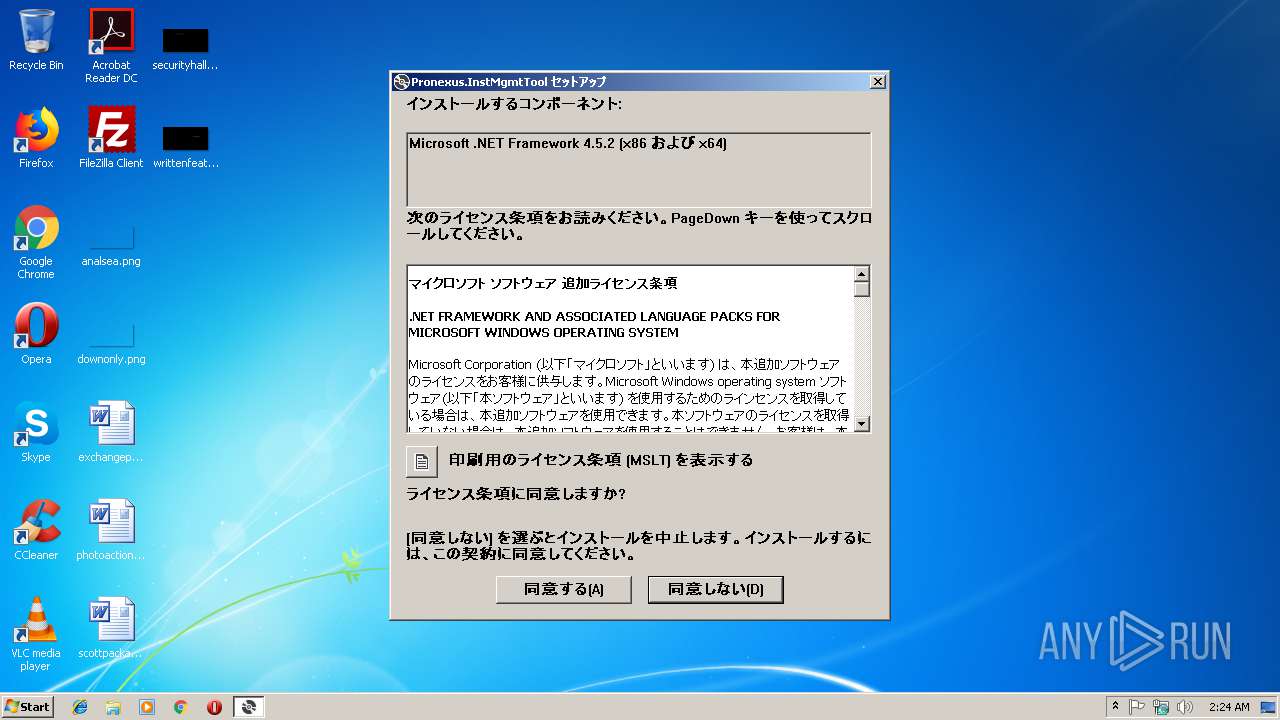This screenshot has height=720, width=1280.
Task: Open printable license terms document icon
Action: pyautogui.click(x=422, y=461)
